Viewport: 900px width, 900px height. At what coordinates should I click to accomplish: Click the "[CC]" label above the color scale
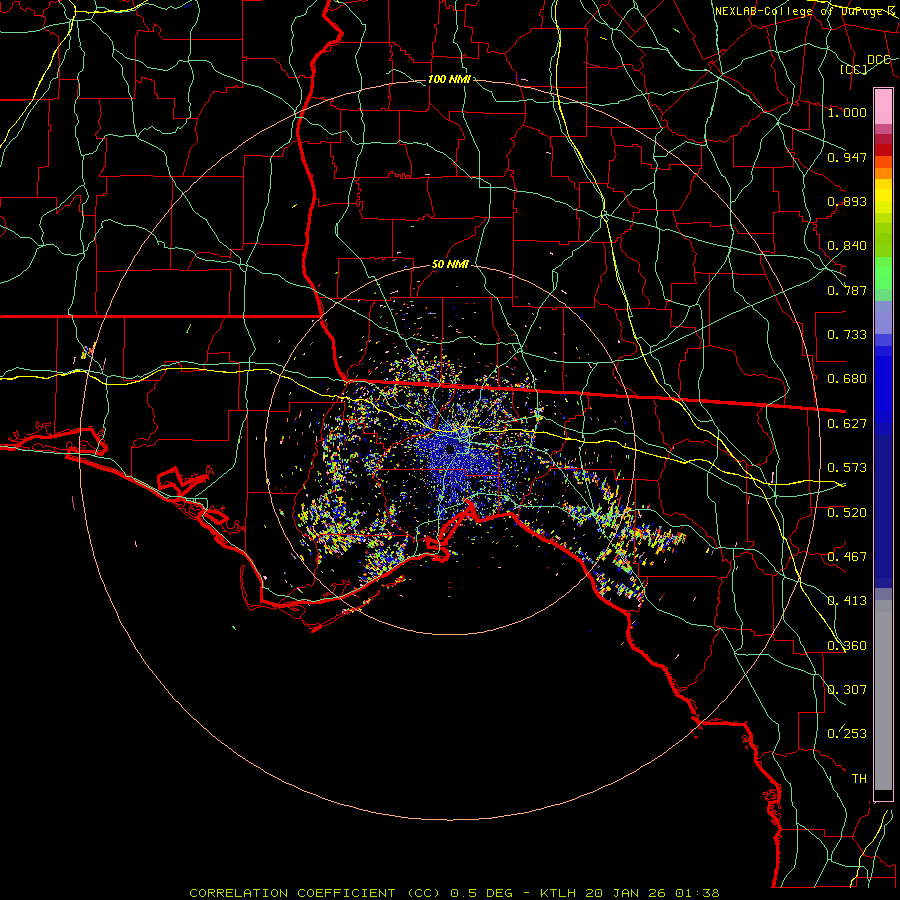point(854,69)
